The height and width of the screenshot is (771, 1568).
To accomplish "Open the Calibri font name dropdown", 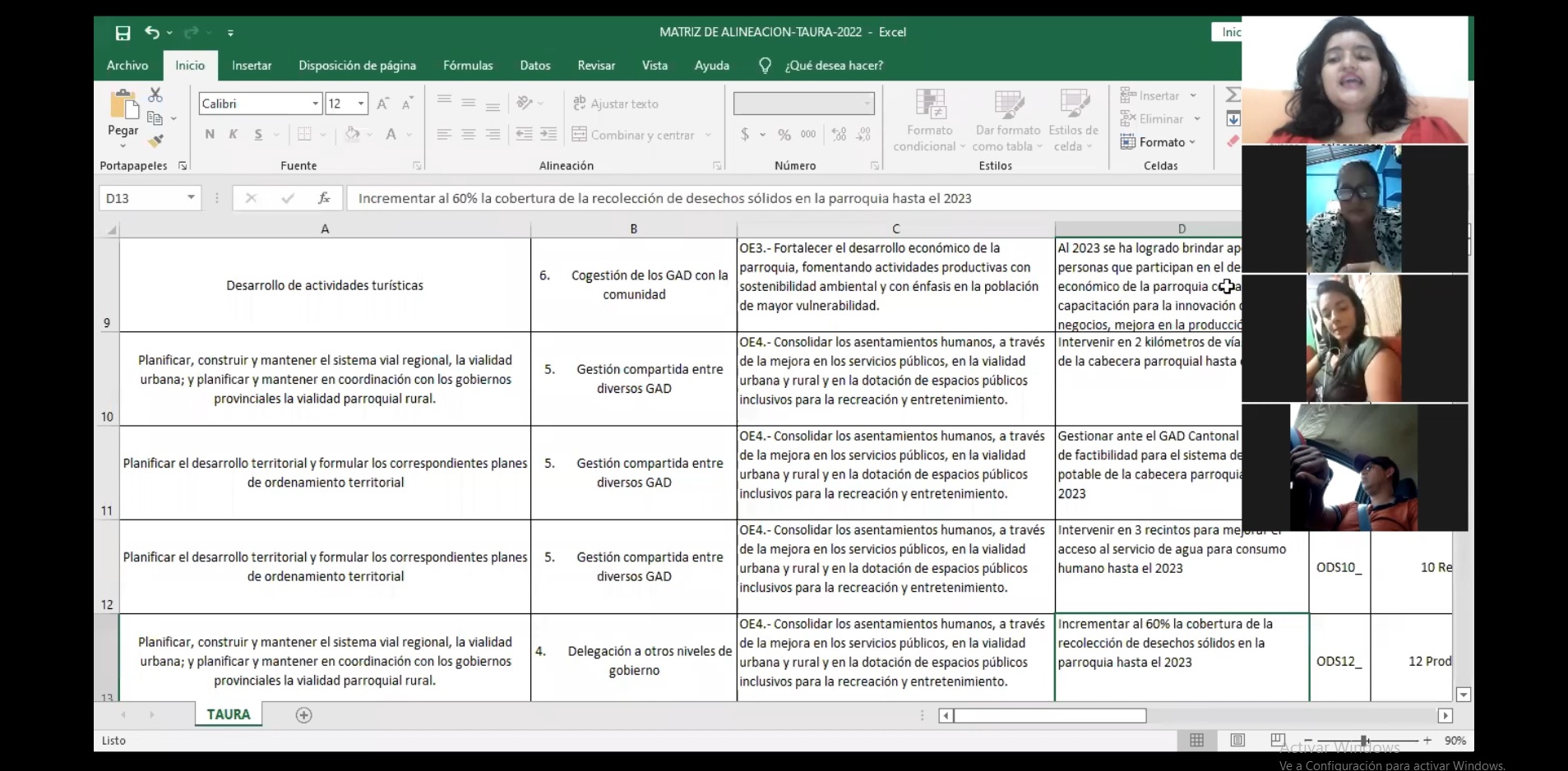I will (315, 104).
